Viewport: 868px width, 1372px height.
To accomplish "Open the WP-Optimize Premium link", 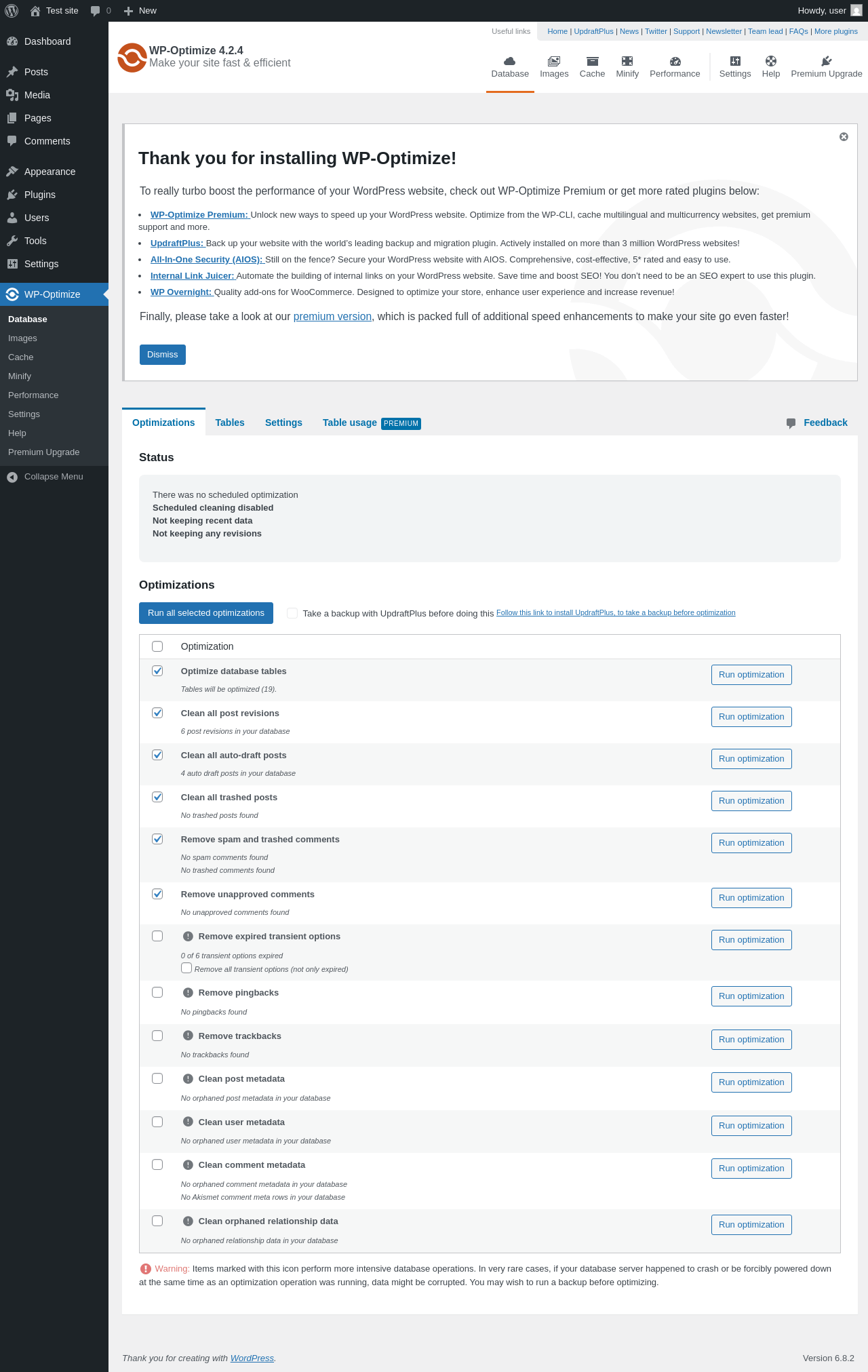I will point(200,215).
